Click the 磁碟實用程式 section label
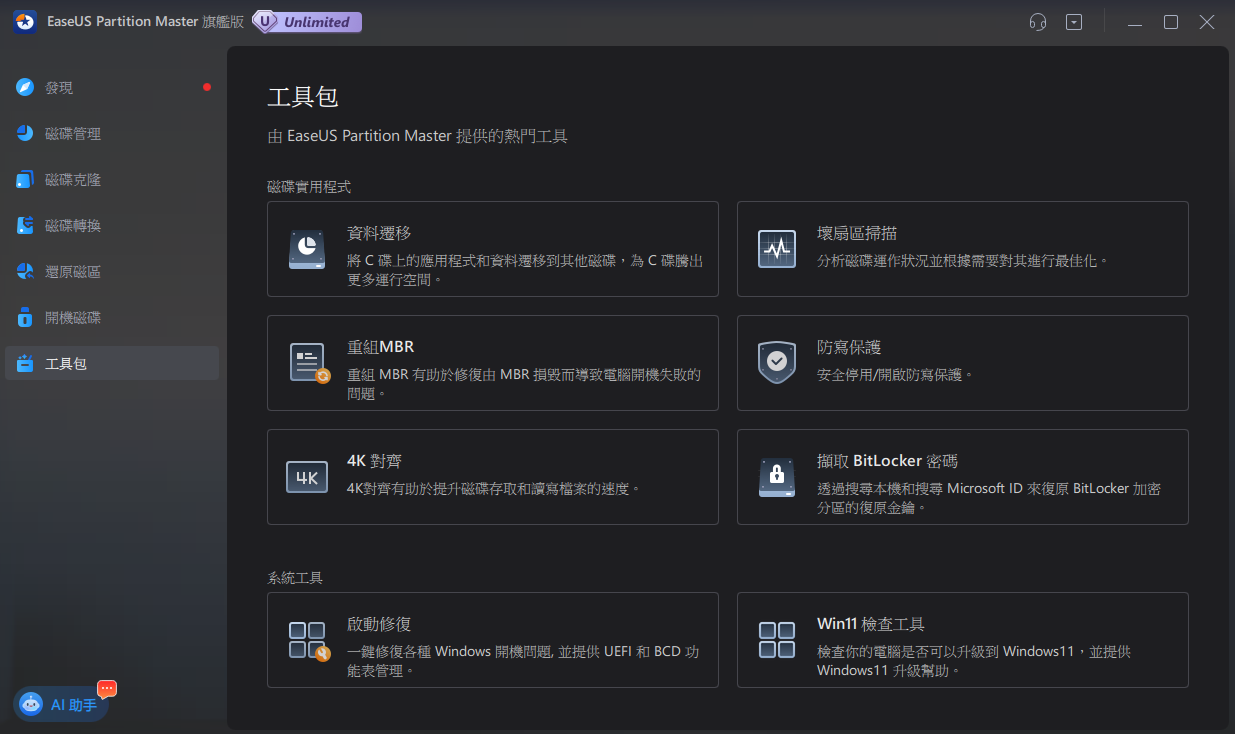This screenshot has width=1235, height=734. [x=309, y=186]
